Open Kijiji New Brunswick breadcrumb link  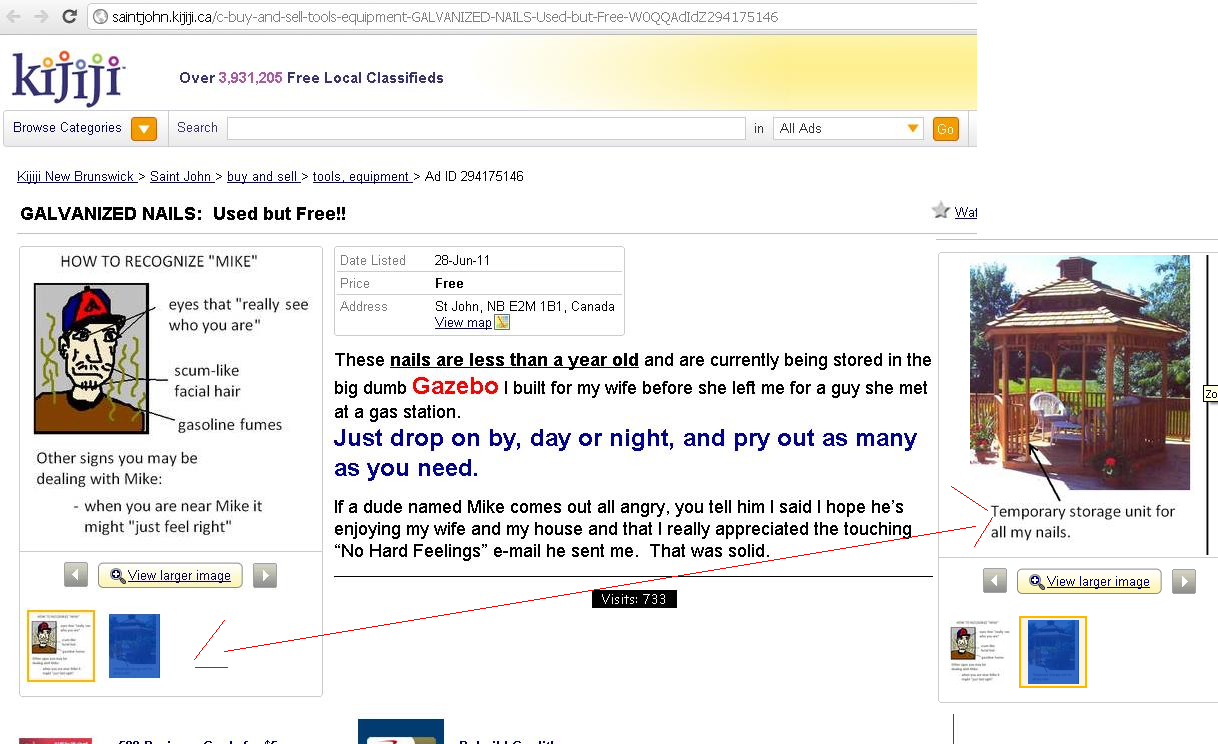pyautogui.click(x=76, y=177)
